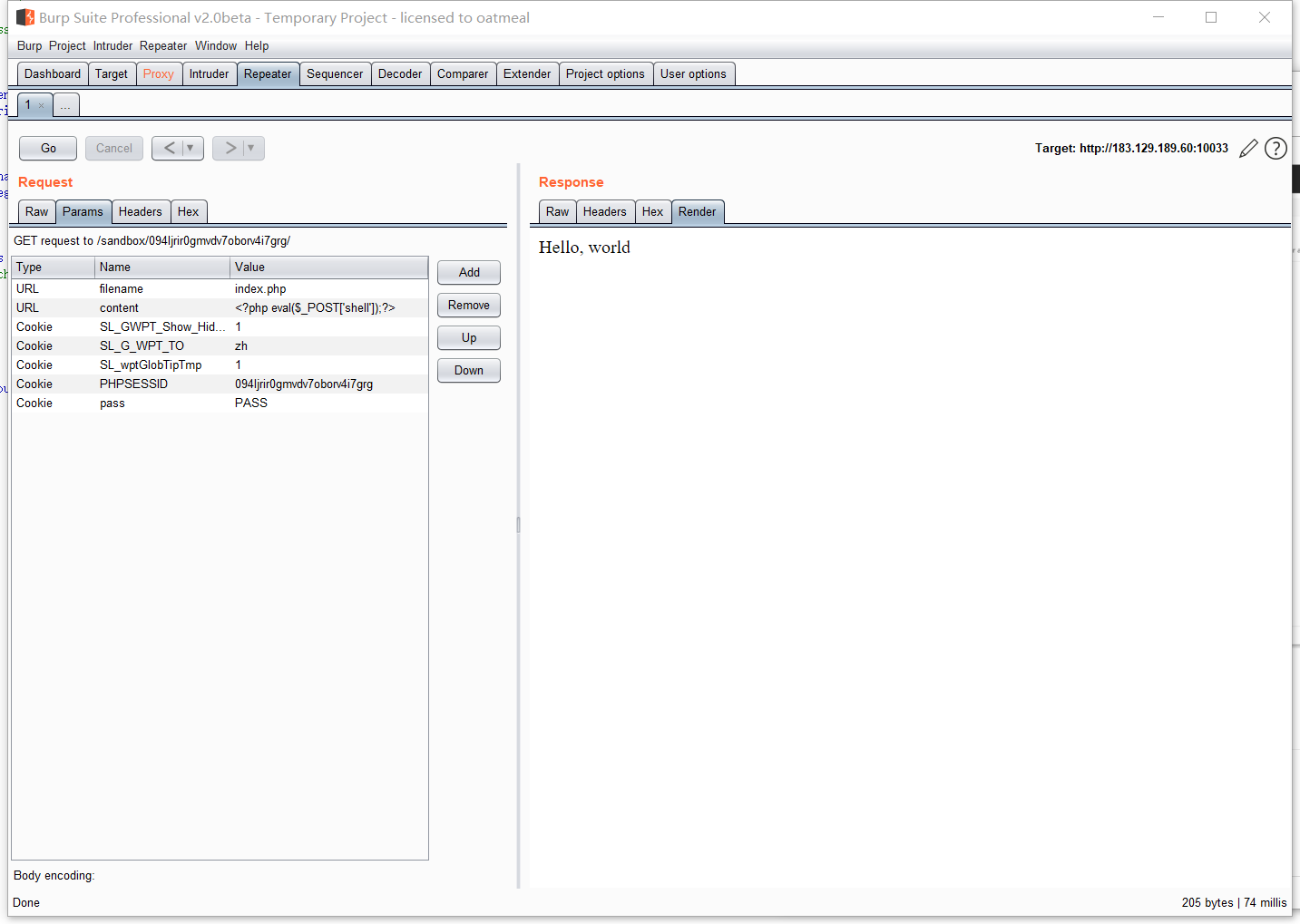This screenshot has width=1300, height=924.
Task: Sort parameters by the Name column header
Action: pos(162,267)
